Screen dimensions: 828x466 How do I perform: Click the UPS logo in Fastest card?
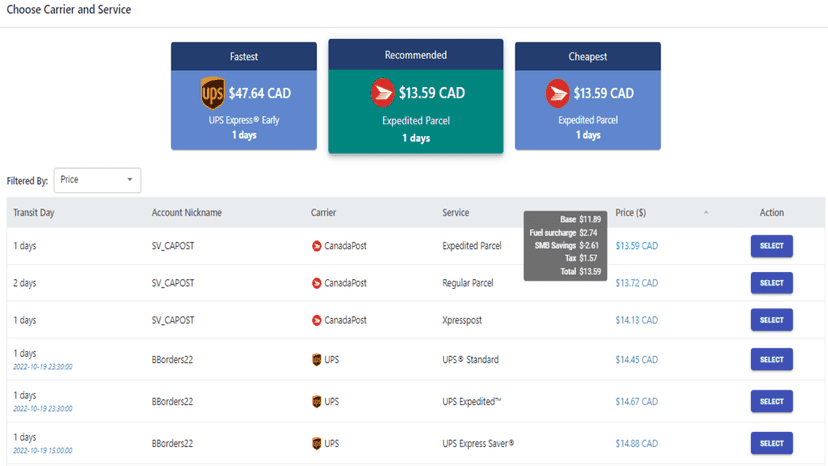212,93
